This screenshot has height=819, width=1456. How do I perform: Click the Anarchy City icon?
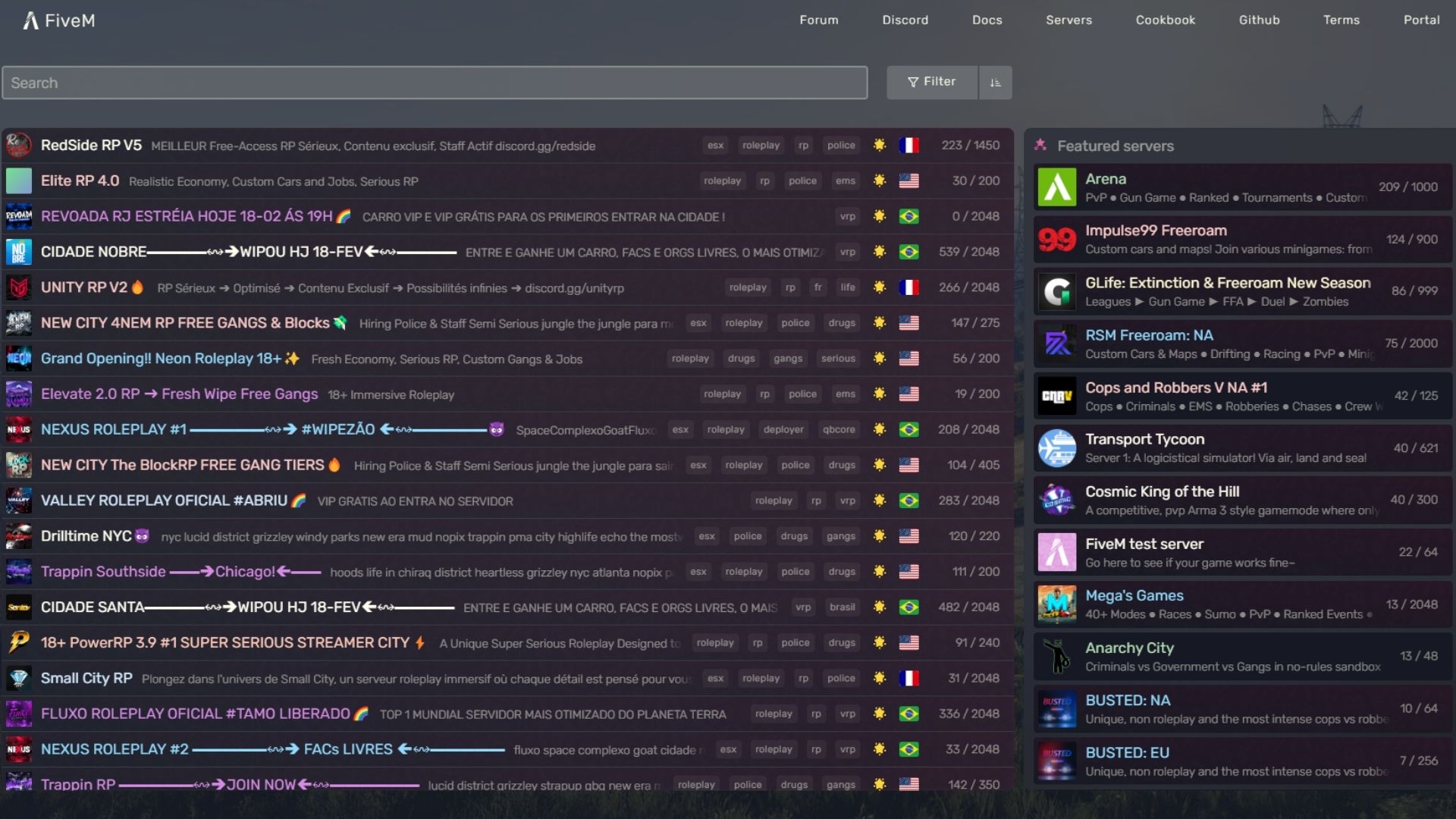point(1057,657)
